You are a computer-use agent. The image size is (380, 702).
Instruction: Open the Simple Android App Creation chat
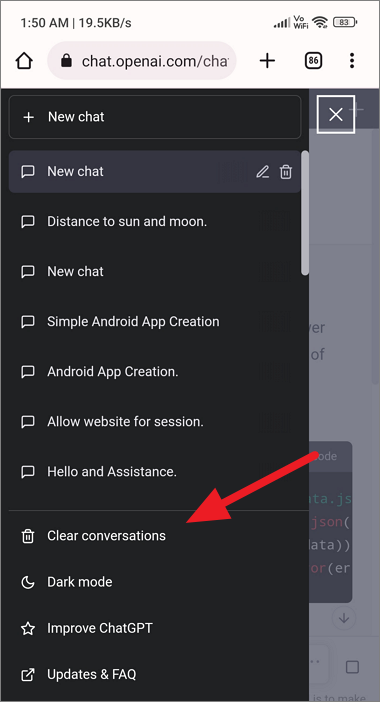click(155, 321)
